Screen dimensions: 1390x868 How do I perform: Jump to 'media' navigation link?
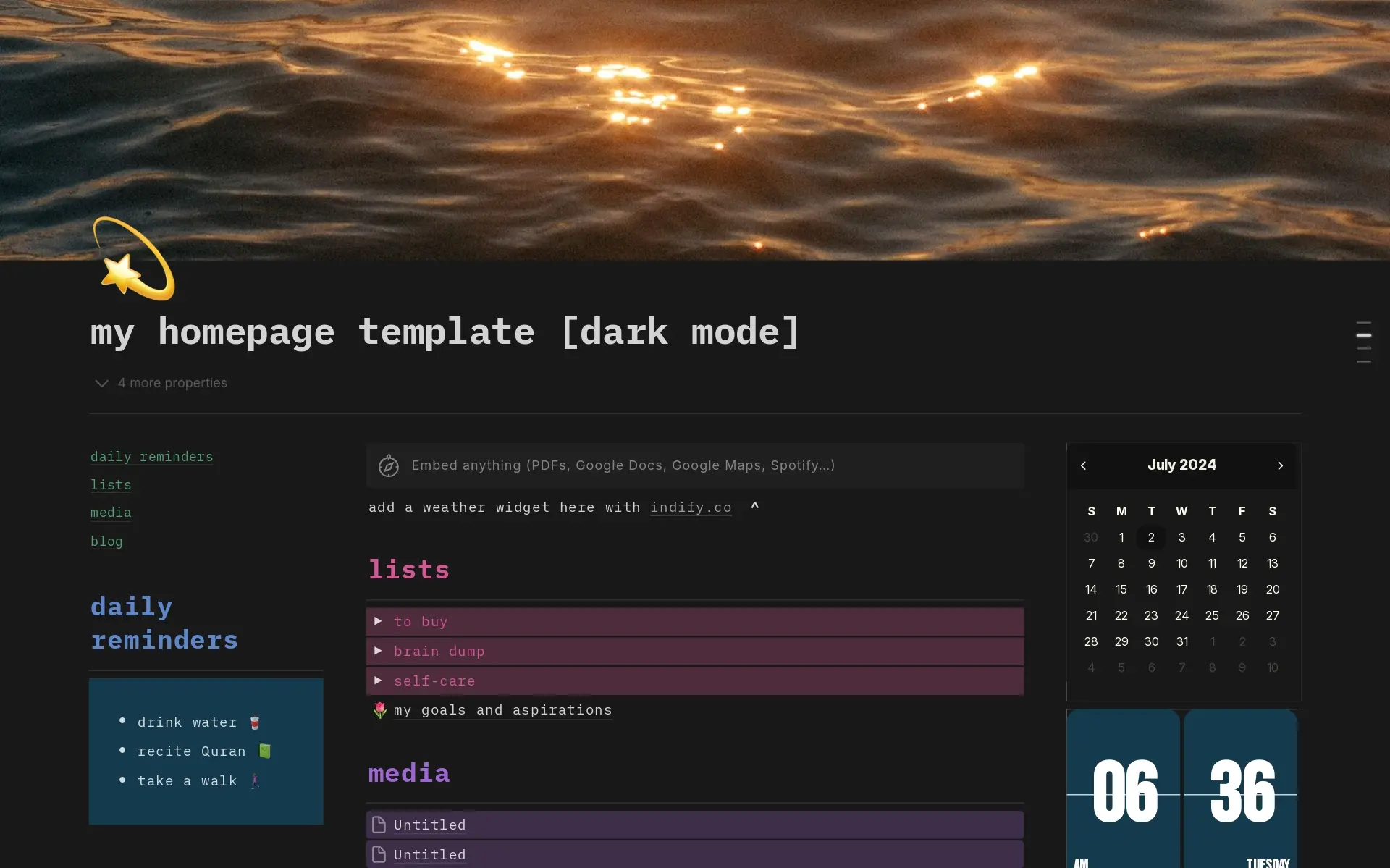(111, 513)
